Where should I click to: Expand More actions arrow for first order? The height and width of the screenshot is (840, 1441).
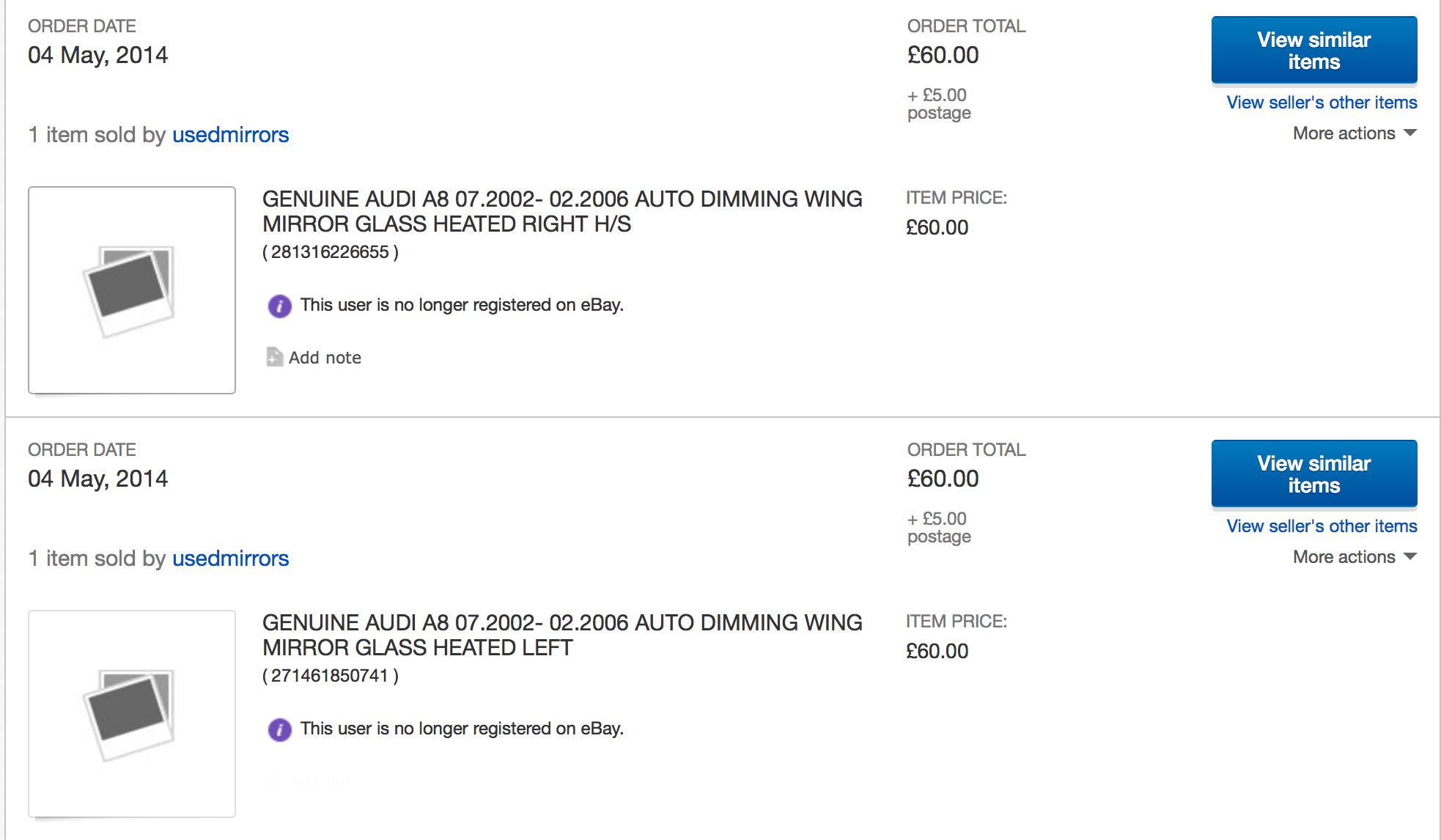[1410, 133]
